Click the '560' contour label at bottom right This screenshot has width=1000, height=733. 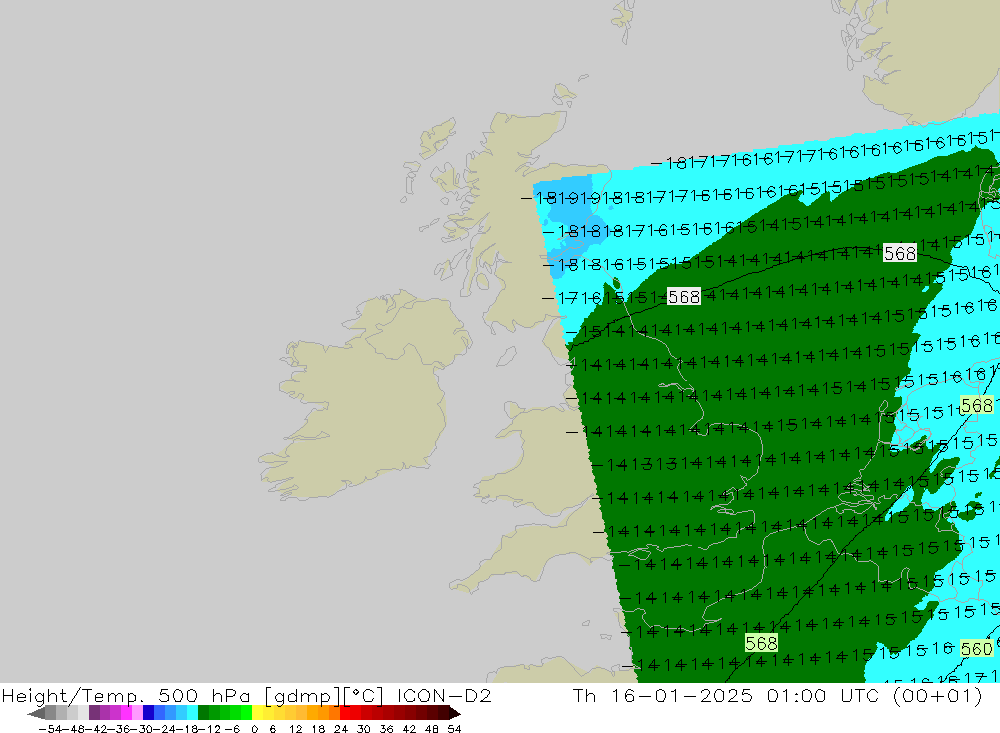point(976,649)
